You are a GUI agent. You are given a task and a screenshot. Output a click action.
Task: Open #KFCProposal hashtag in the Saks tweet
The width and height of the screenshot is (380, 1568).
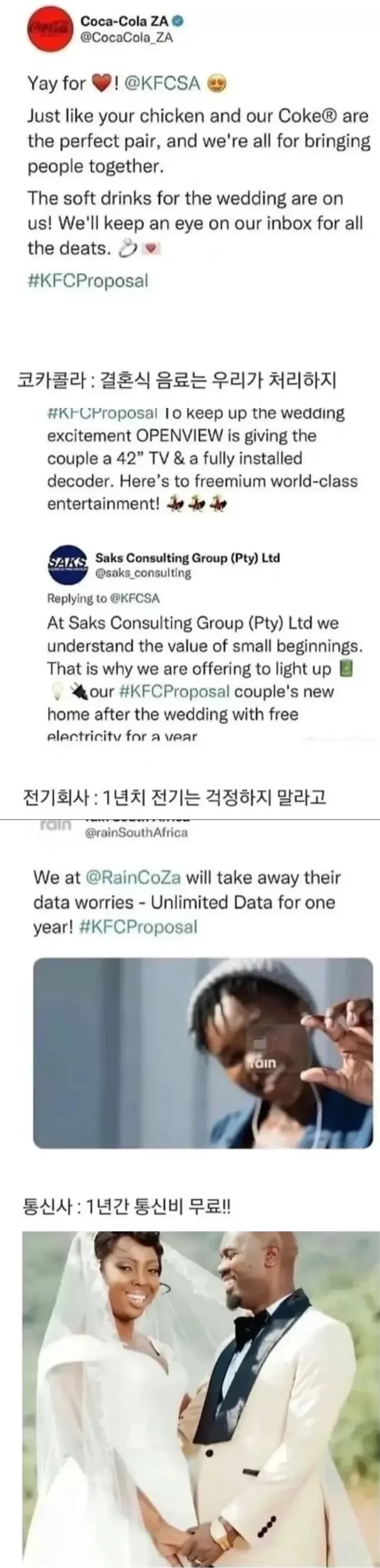[x=175, y=691]
